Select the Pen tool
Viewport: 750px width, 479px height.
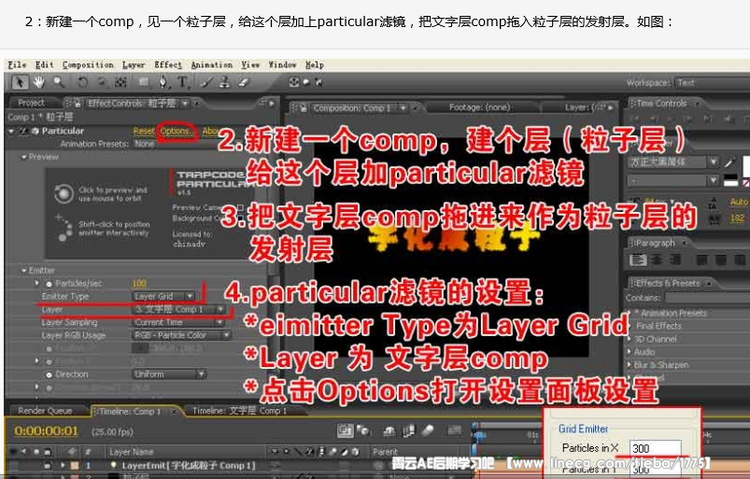[163, 82]
